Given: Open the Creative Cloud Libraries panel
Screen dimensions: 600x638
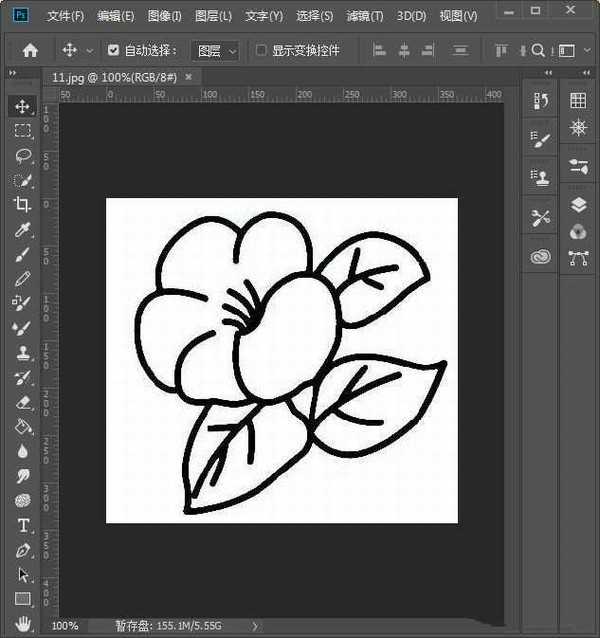Looking at the screenshot, I should pos(541,257).
